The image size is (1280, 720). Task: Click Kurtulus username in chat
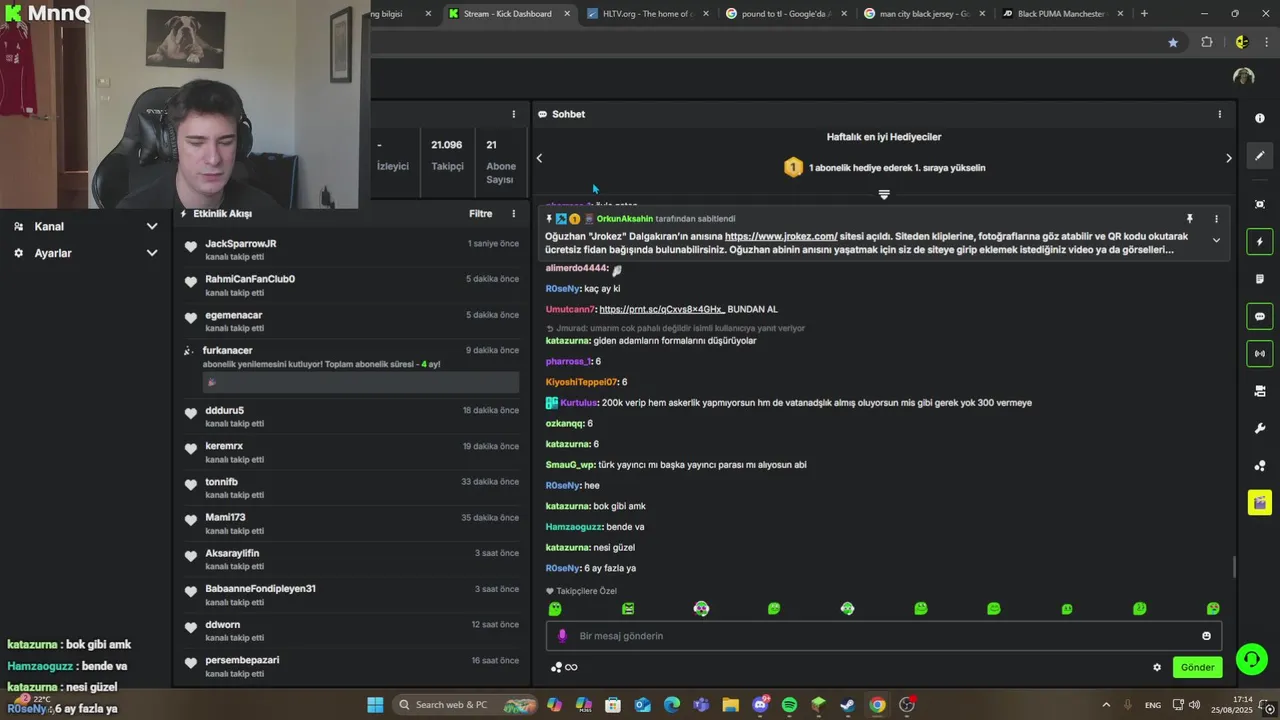[x=578, y=403]
